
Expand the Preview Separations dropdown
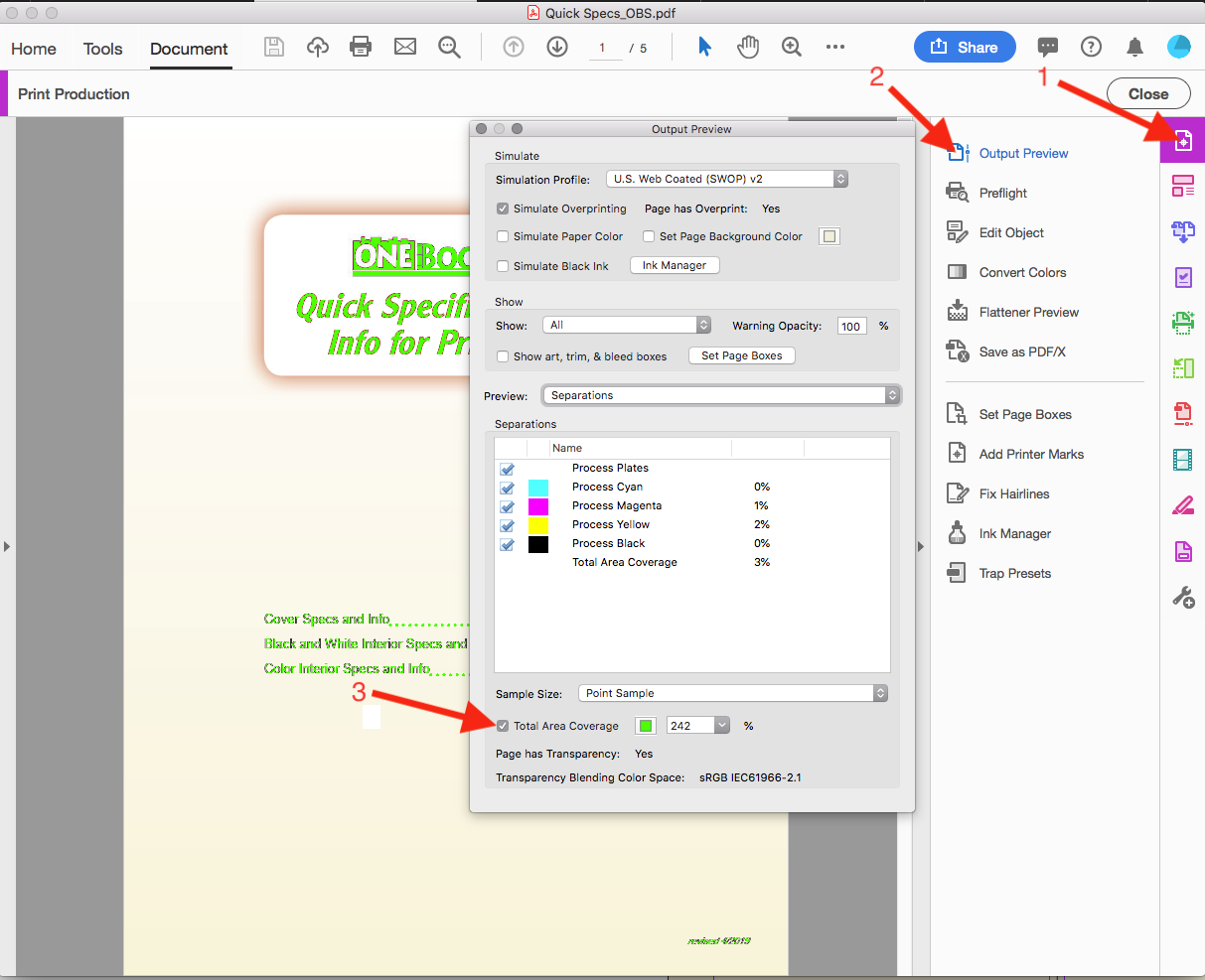(721, 395)
